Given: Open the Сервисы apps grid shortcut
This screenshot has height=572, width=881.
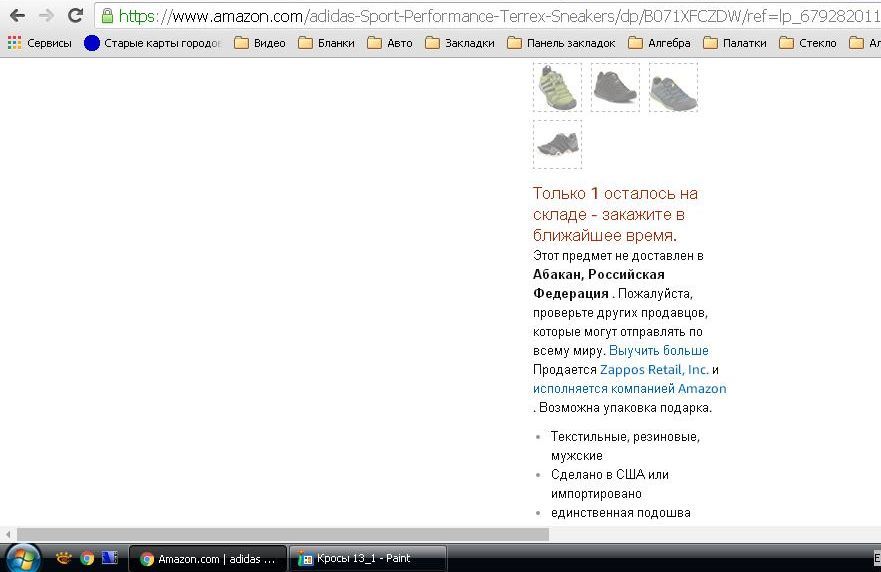Looking at the screenshot, I should pos(40,43).
